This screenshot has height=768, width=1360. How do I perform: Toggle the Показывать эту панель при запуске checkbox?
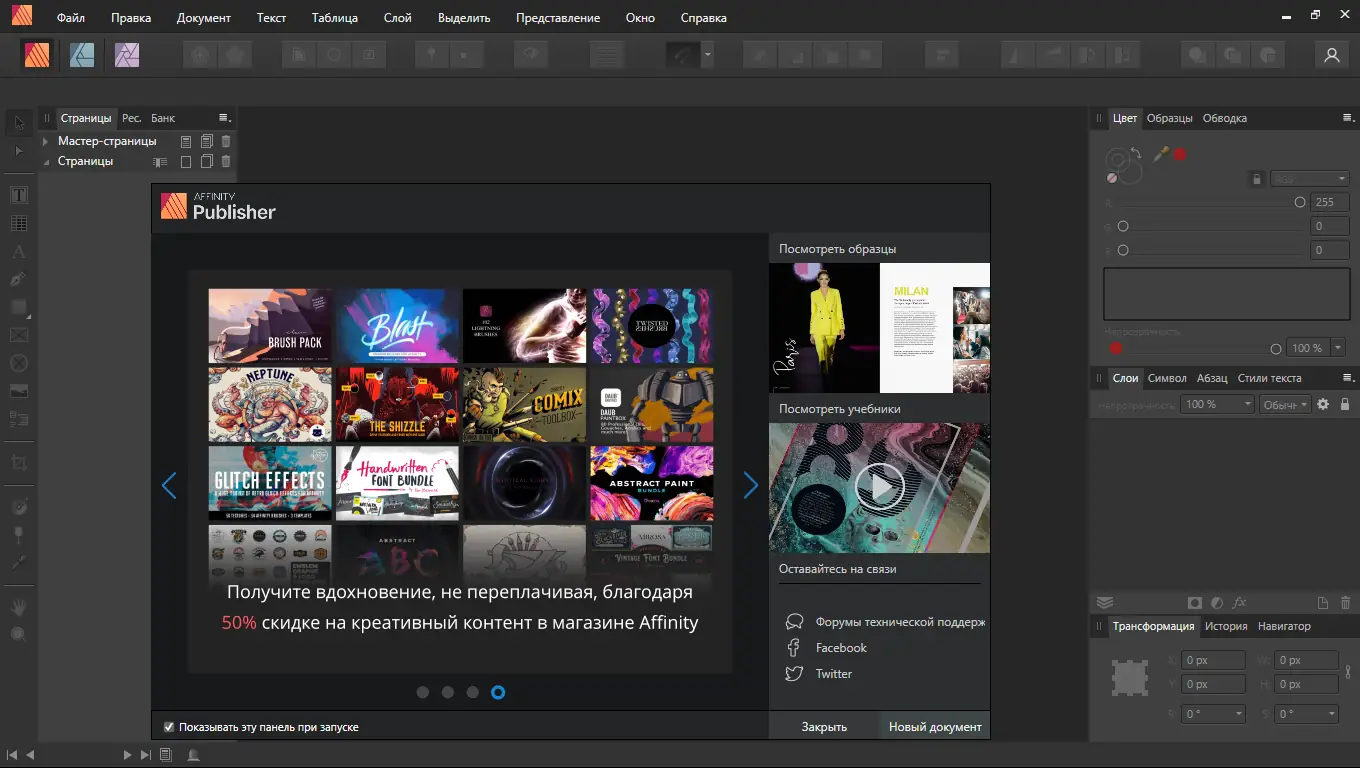coord(169,727)
